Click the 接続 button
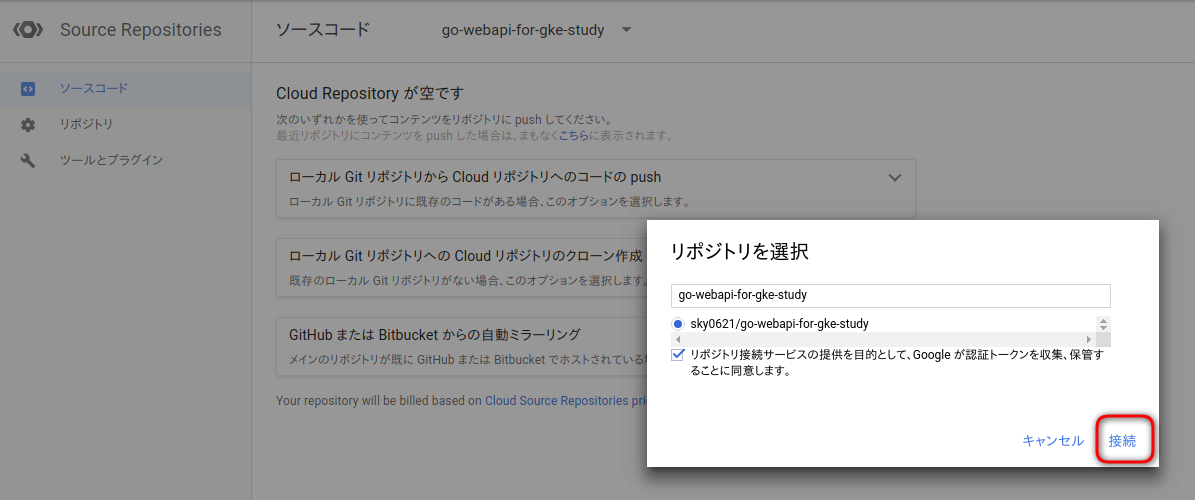The image size is (1195, 500). (x=1123, y=441)
